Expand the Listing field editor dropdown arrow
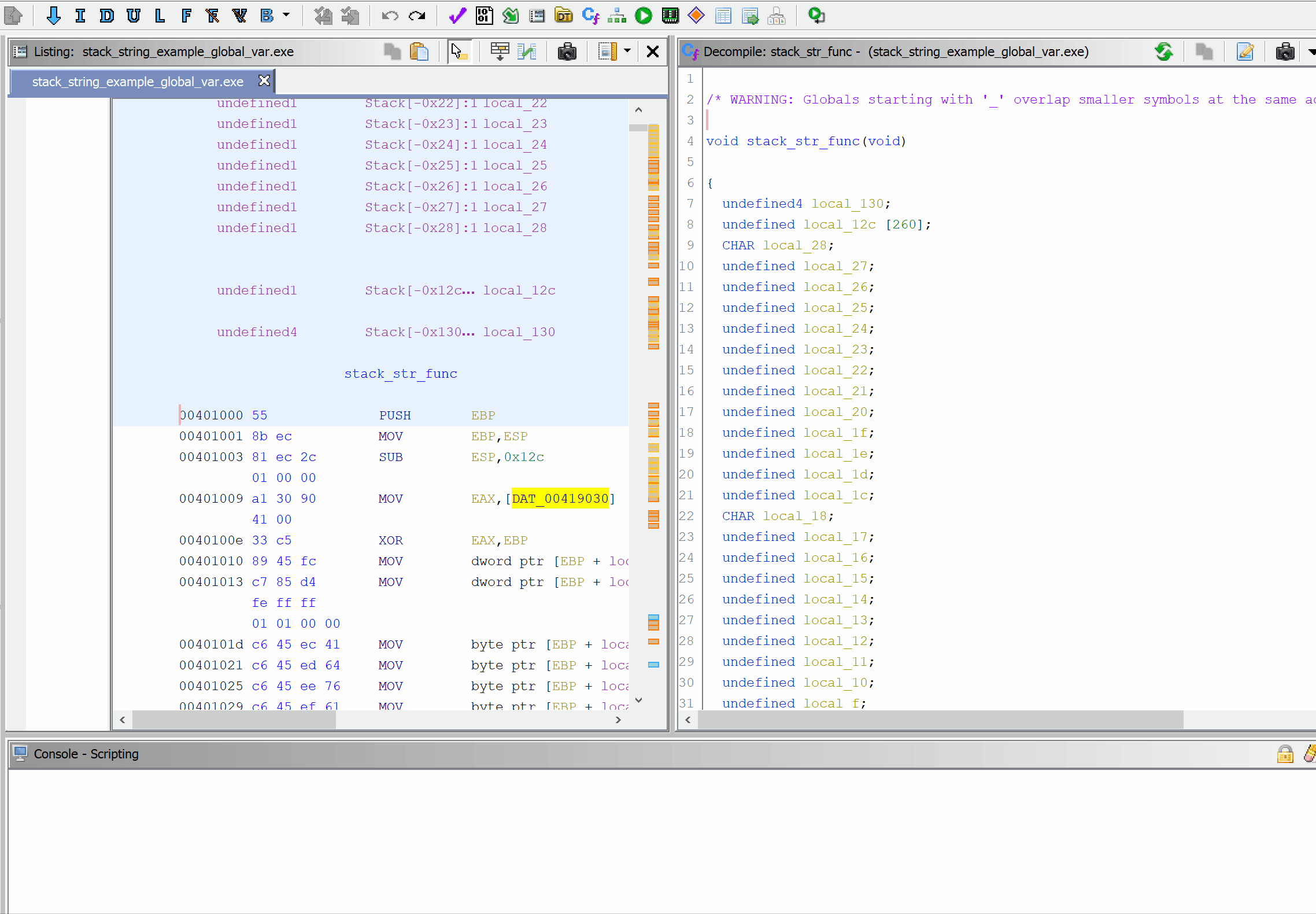This screenshot has height=914, width=1316. [x=627, y=51]
